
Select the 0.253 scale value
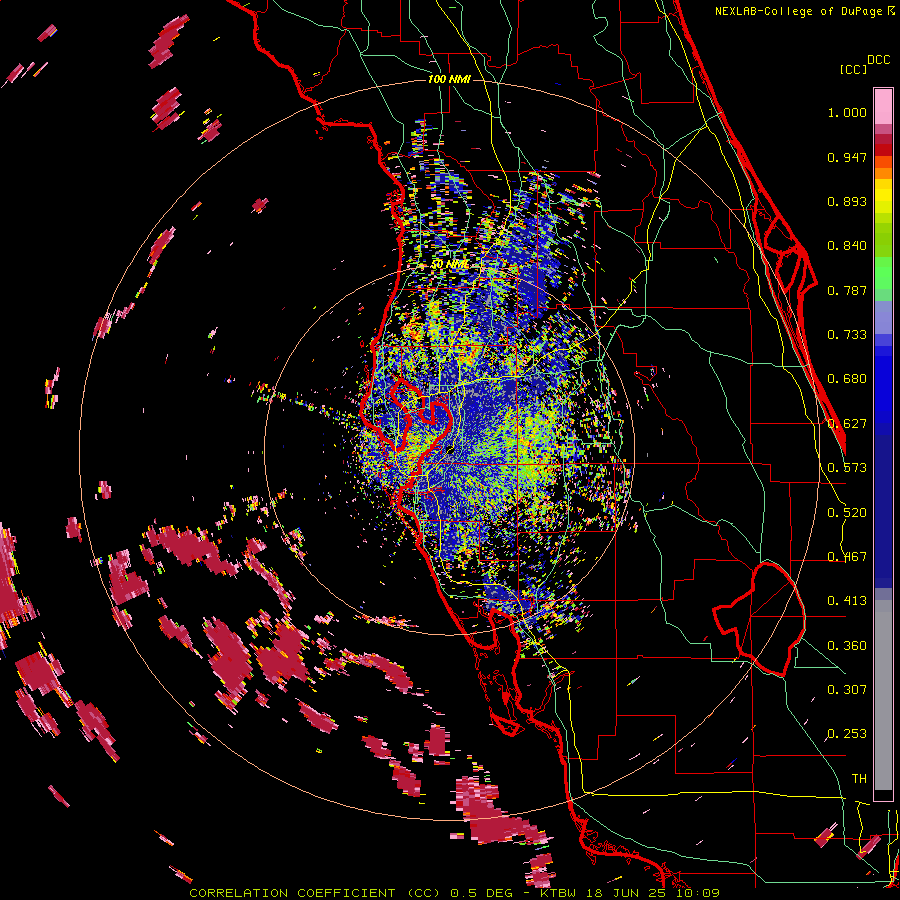pyautogui.click(x=847, y=734)
